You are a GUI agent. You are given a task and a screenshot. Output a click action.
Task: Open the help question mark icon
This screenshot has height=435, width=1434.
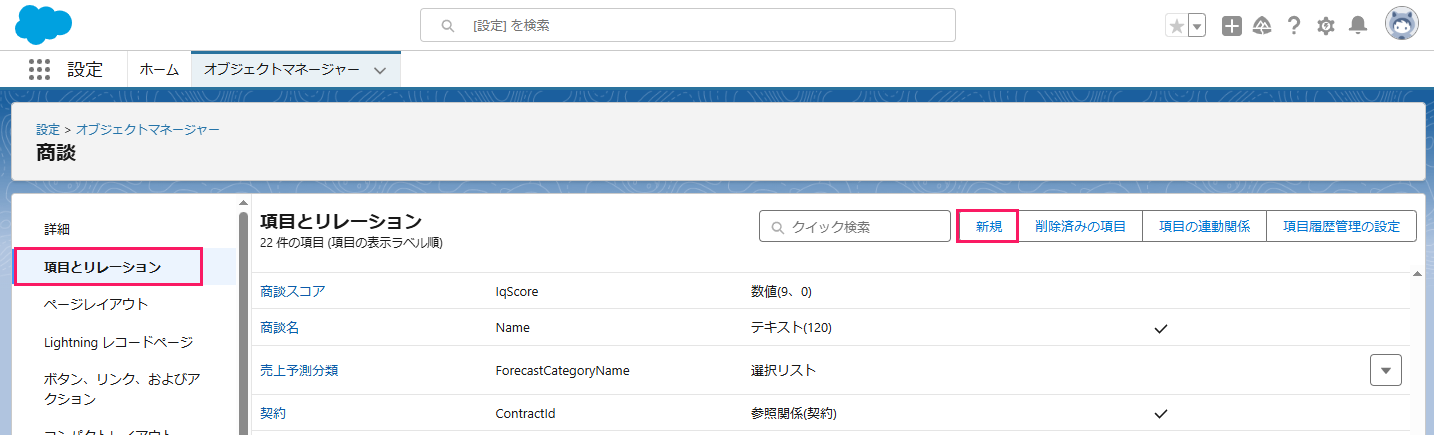1294,26
